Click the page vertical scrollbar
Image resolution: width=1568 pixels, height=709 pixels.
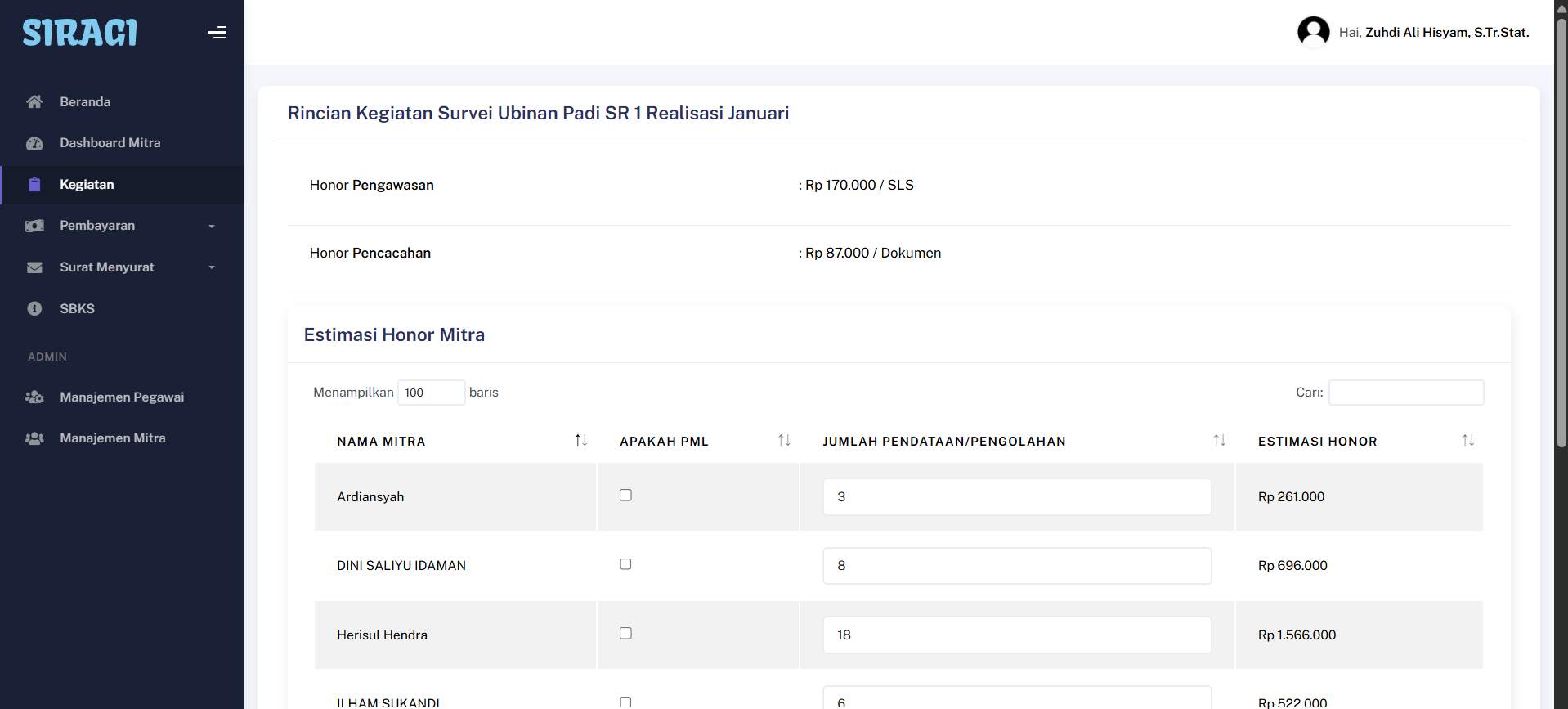[x=1561, y=245]
